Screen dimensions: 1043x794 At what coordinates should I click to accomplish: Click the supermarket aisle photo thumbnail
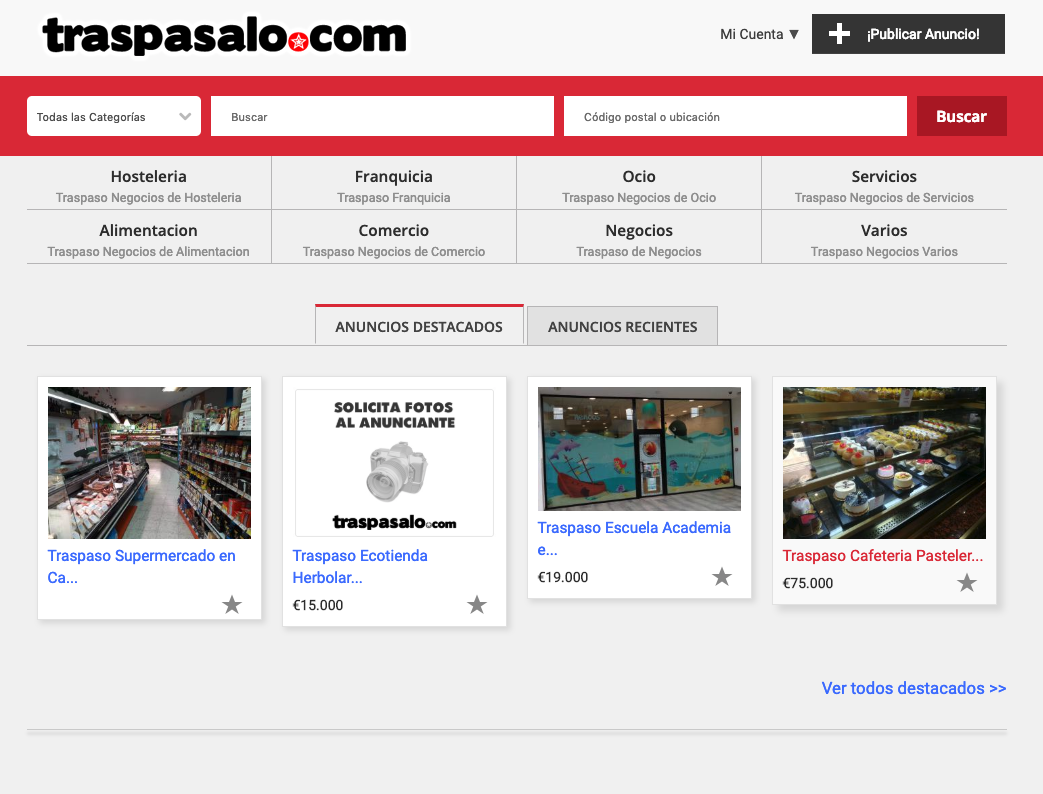pos(150,463)
